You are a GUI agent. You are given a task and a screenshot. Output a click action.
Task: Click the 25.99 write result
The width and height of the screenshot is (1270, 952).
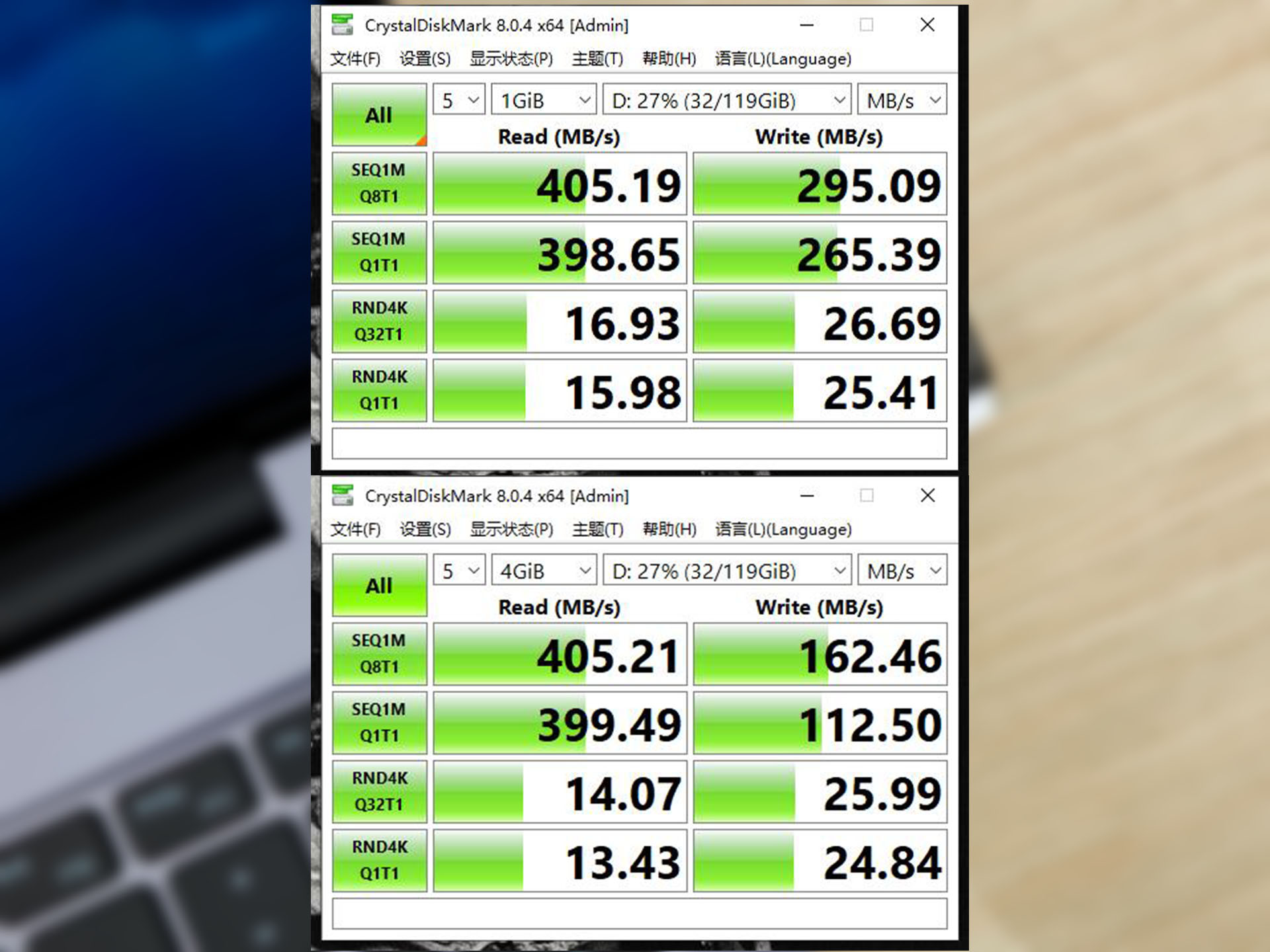(x=820, y=792)
